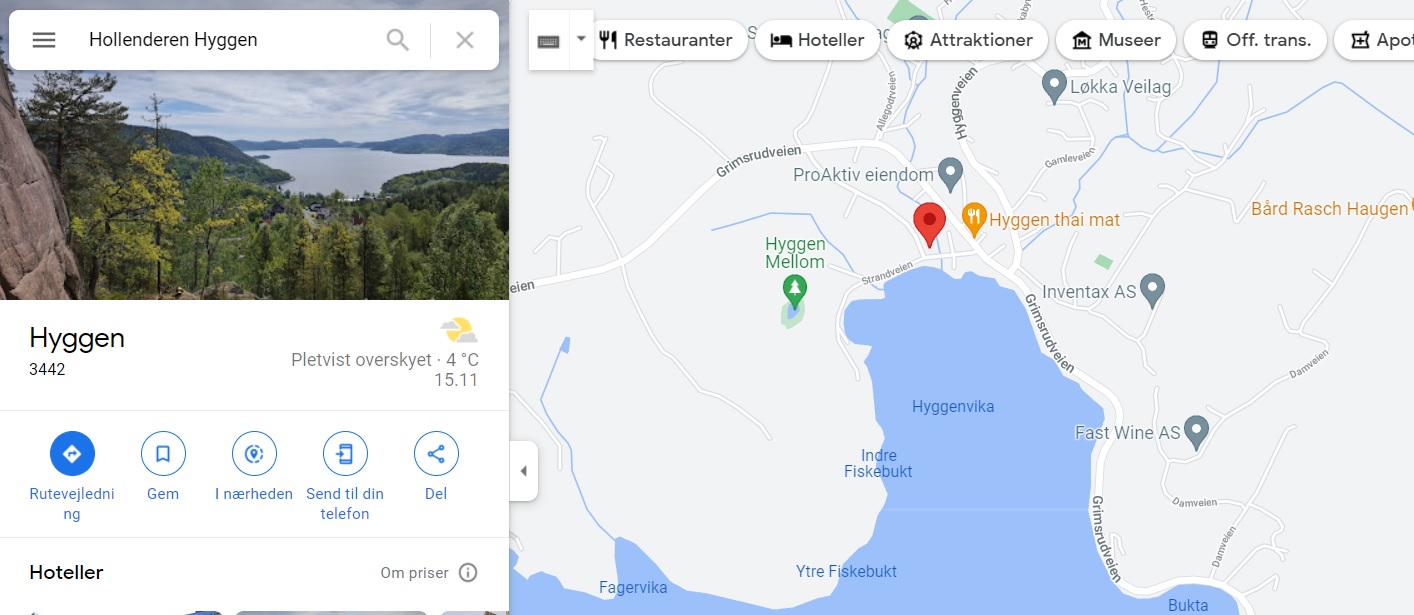Open the hamburger main menu

44,40
